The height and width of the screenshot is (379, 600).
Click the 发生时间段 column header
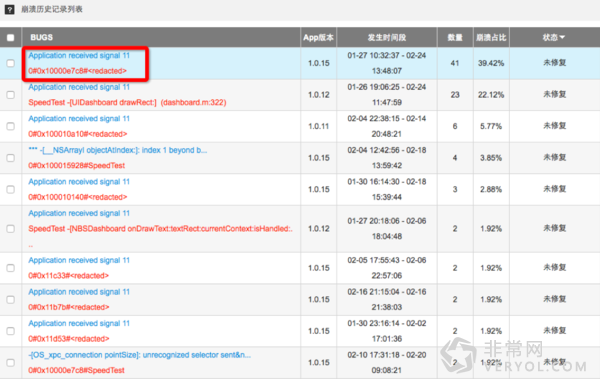[387, 38]
